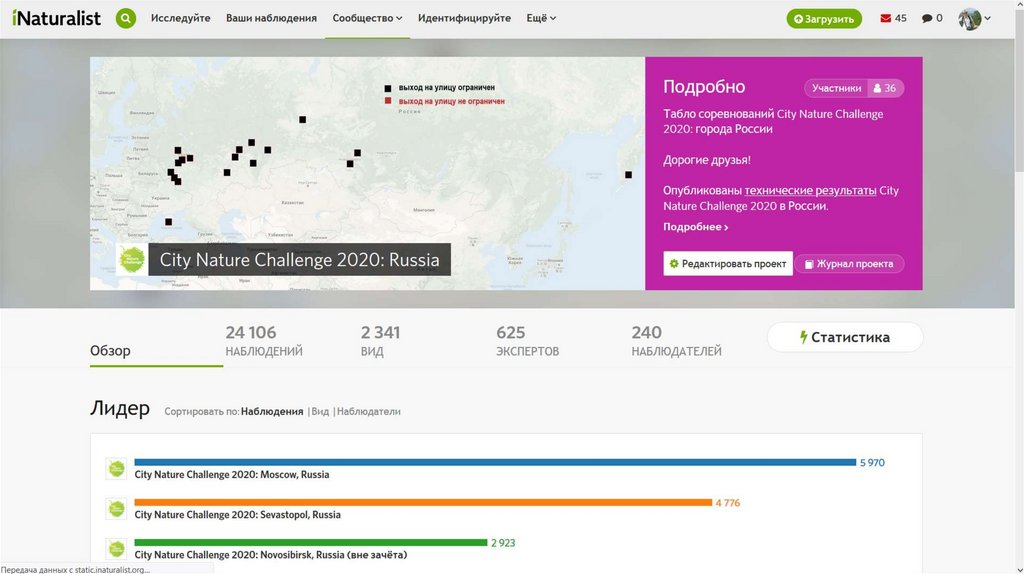Screen dimensions: 1024x574
Task: Open the mail messages icon showing 45
Action: tap(885, 18)
